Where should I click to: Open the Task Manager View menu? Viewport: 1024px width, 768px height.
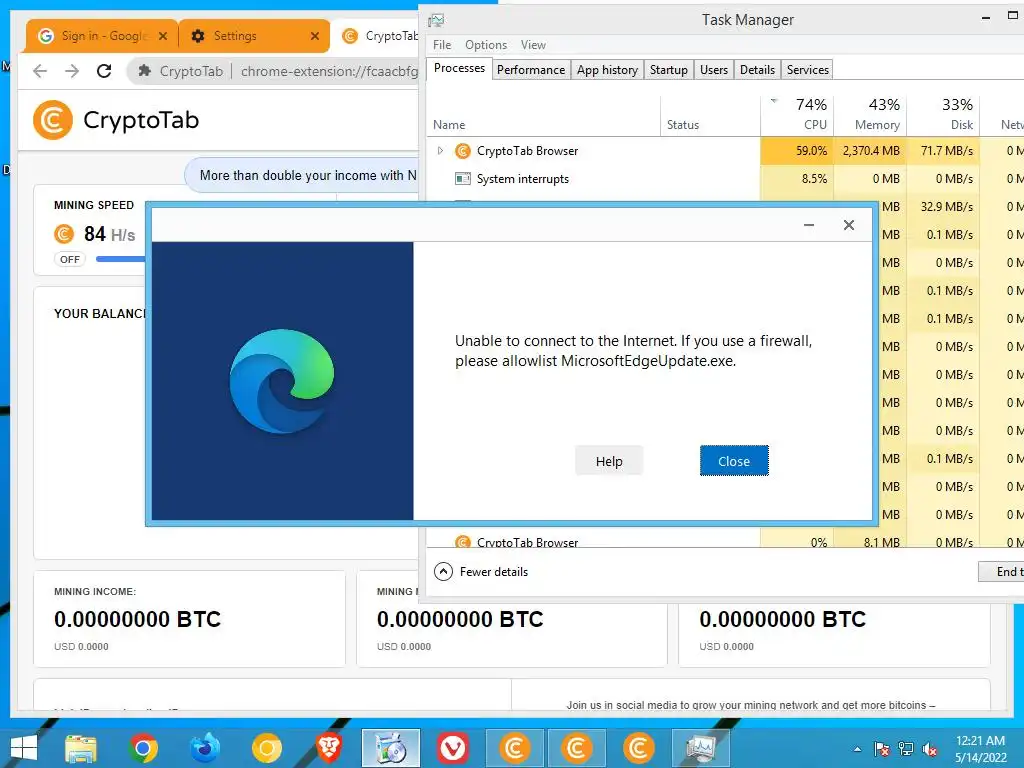(x=533, y=45)
